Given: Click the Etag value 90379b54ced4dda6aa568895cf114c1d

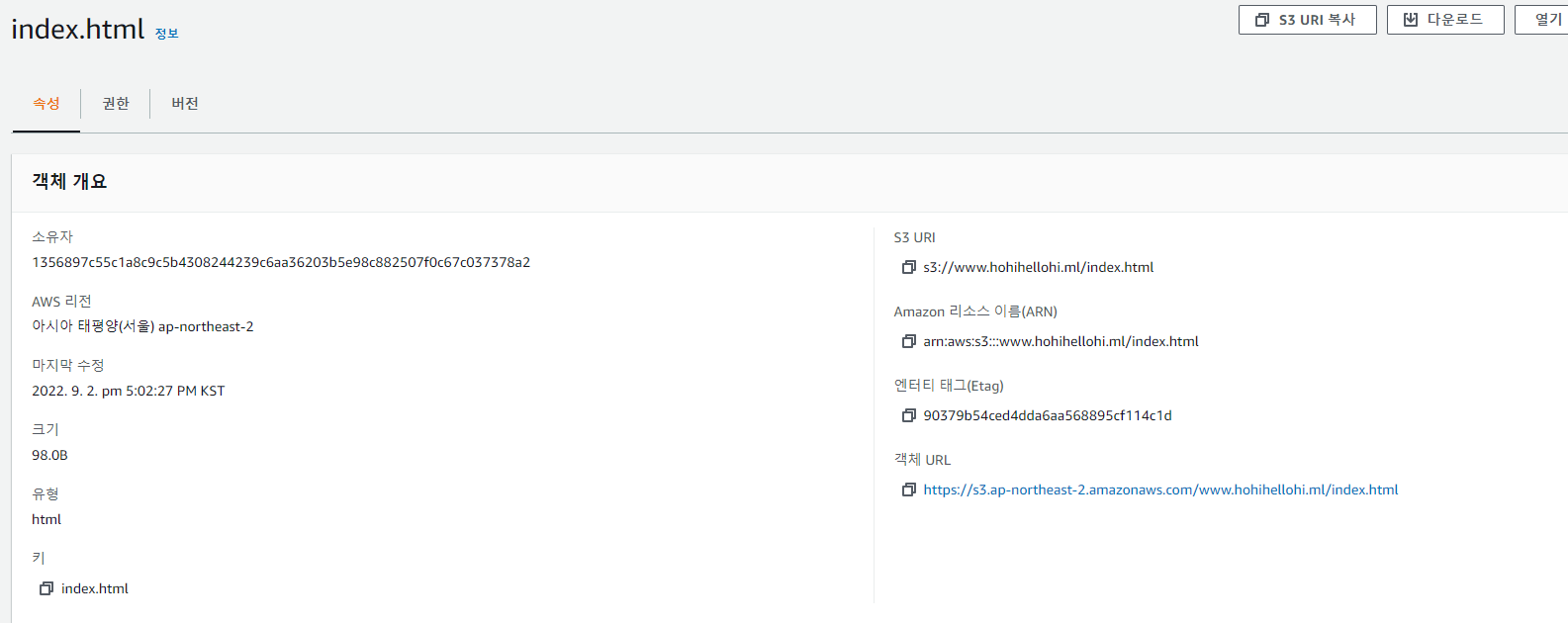Looking at the screenshot, I should coord(1048,415).
